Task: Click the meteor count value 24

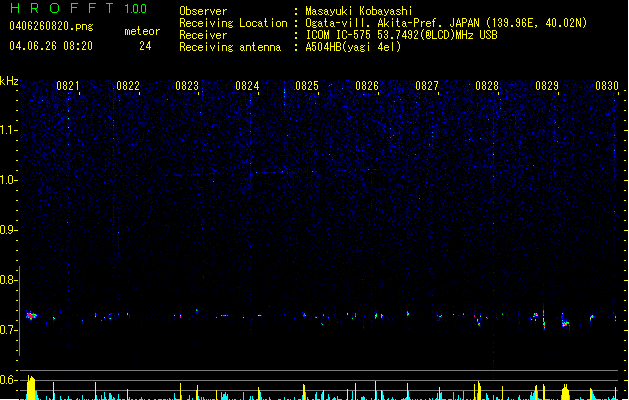Action: coord(145,46)
